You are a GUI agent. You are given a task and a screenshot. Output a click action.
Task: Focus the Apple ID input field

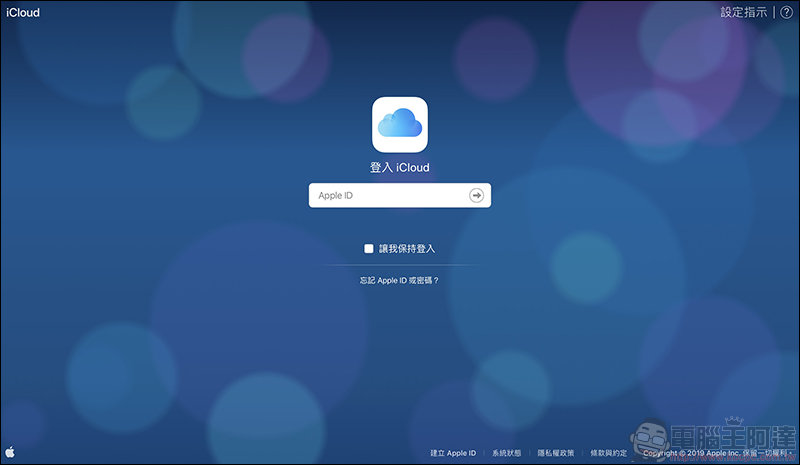(399, 195)
